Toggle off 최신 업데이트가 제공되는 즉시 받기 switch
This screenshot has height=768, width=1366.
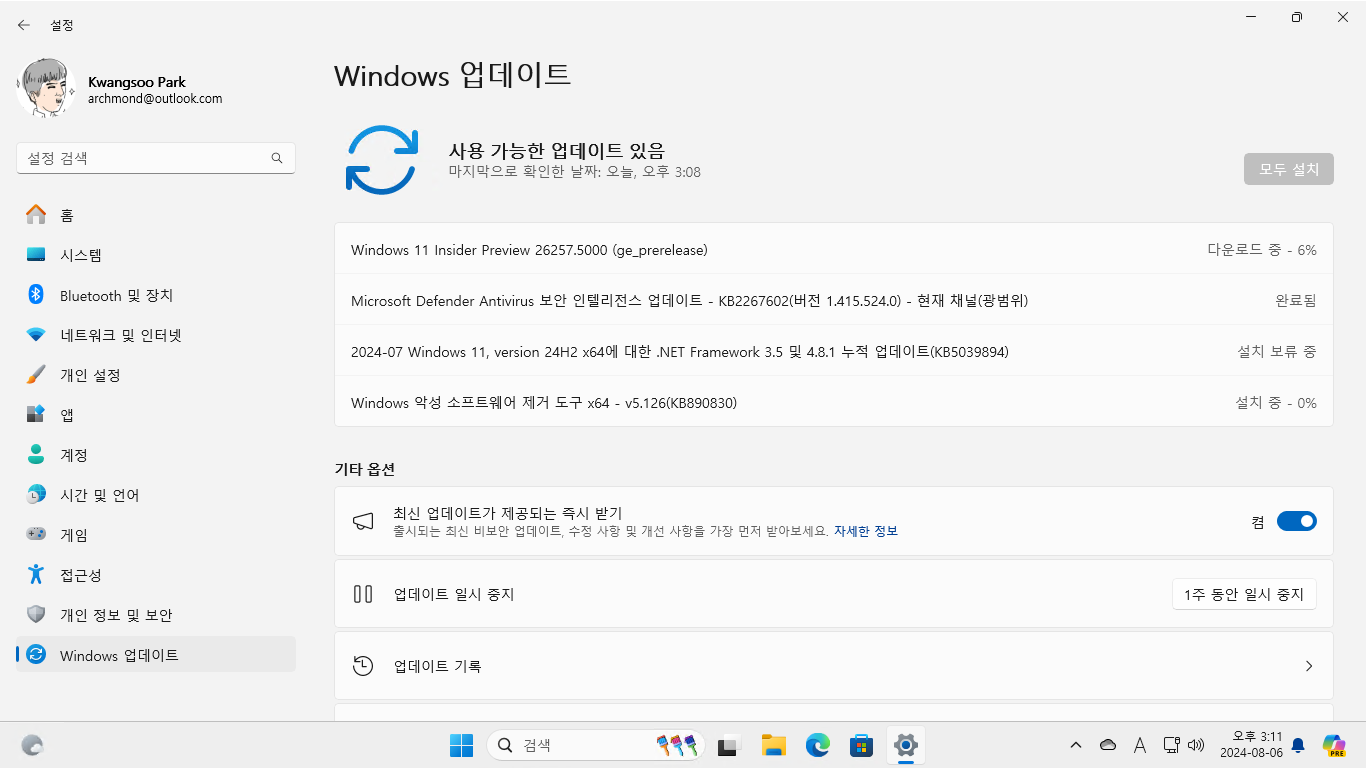tap(1297, 521)
